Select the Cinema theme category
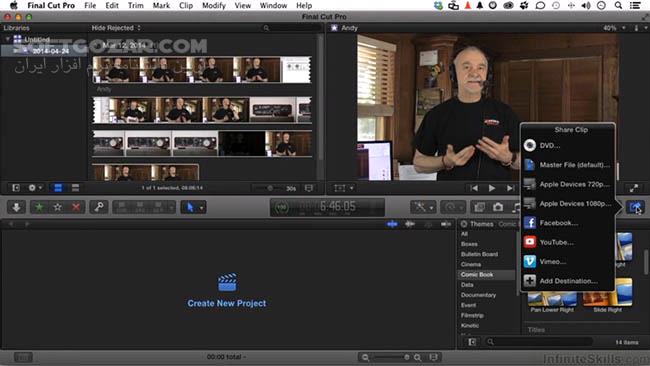The image size is (650, 366). pos(471,264)
